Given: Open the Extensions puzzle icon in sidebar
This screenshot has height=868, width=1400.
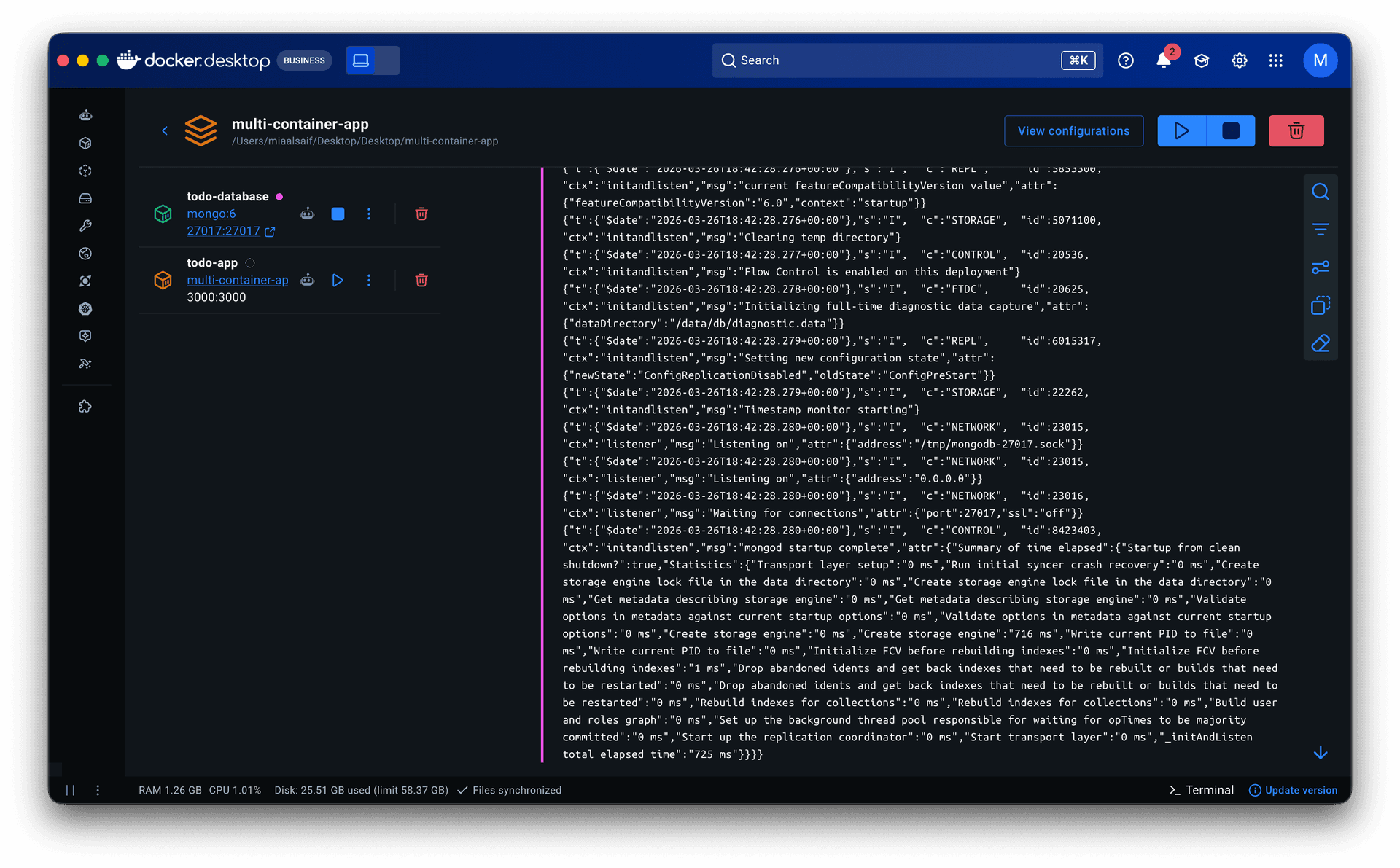Looking at the screenshot, I should click(x=85, y=407).
